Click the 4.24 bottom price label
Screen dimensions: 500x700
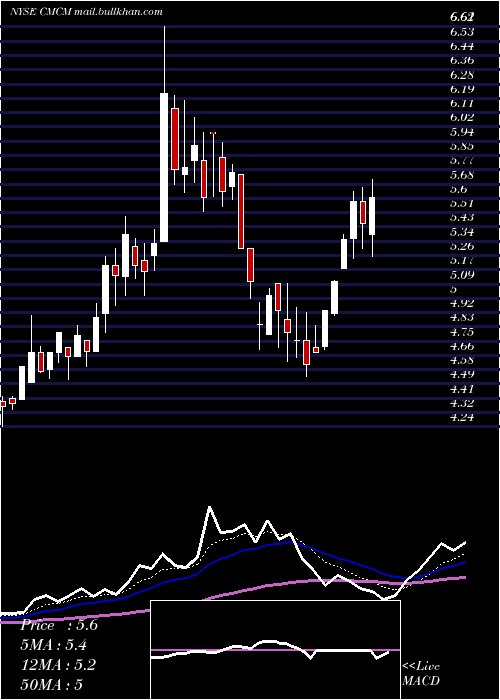(462, 417)
